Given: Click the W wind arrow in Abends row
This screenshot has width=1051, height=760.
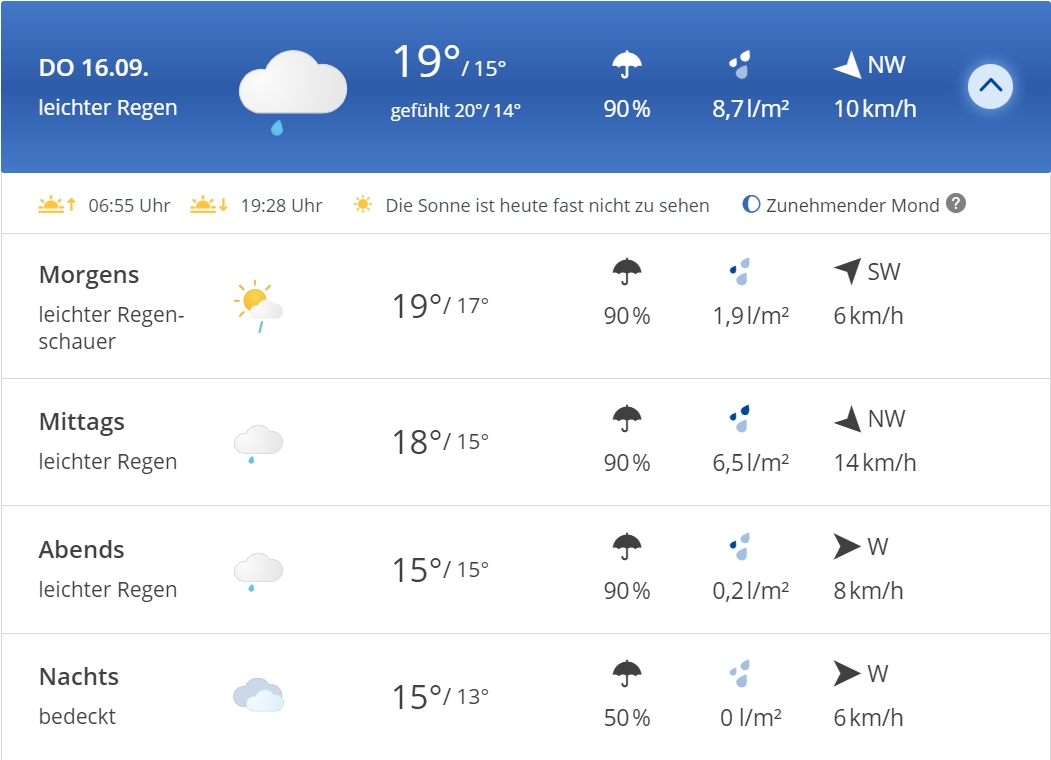Looking at the screenshot, I should [x=847, y=546].
